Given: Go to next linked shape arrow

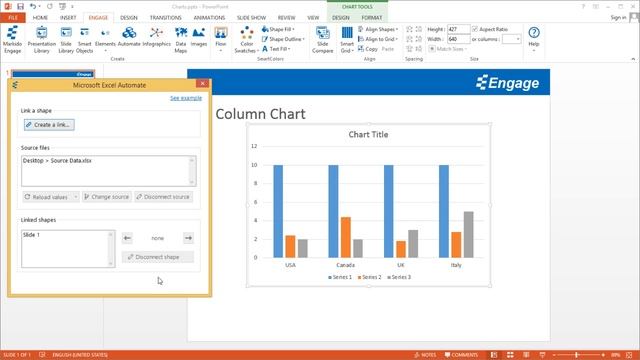Looking at the screenshot, I should 188,238.
